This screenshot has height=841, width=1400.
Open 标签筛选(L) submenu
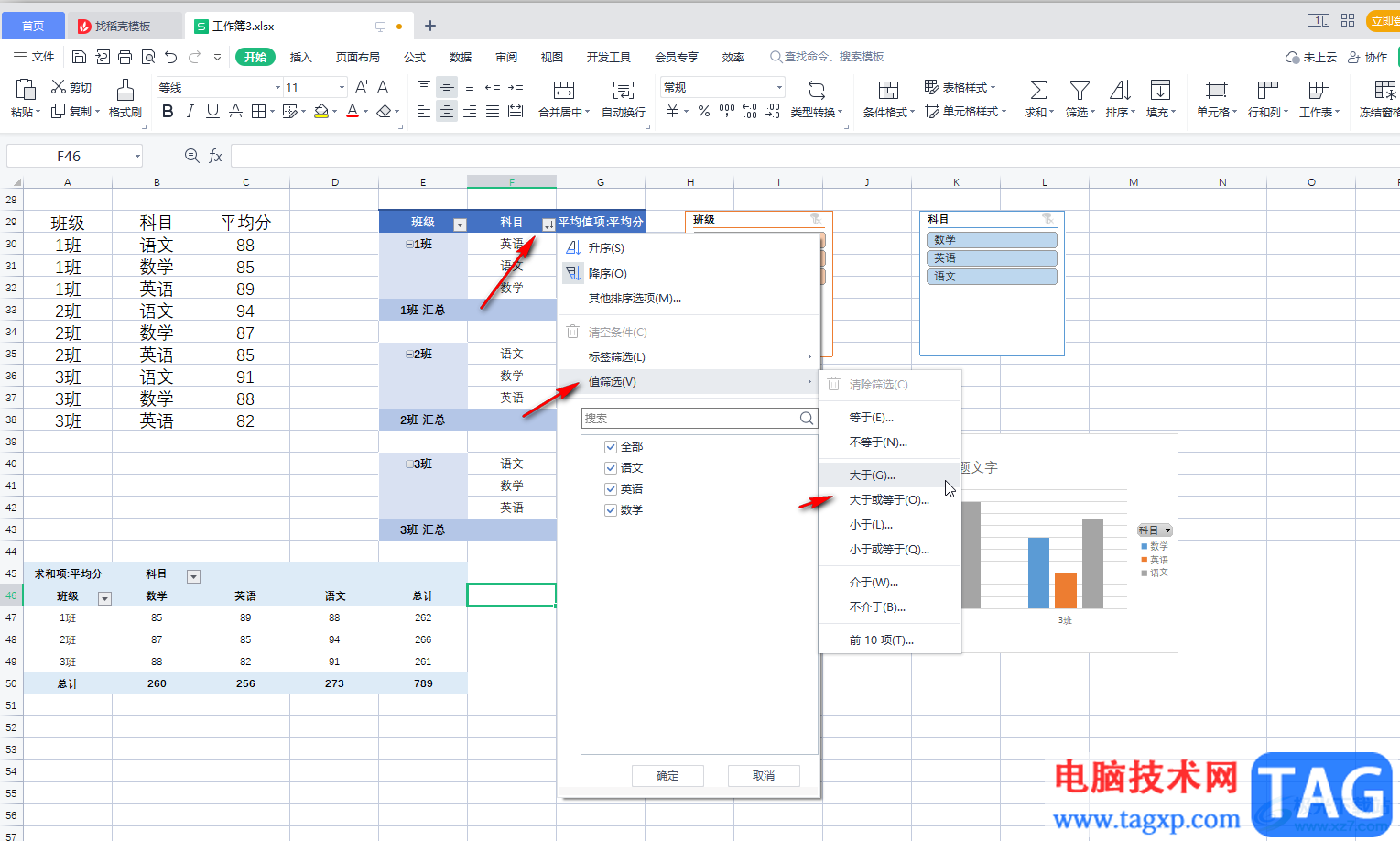pyautogui.click(x=689, y=356)
